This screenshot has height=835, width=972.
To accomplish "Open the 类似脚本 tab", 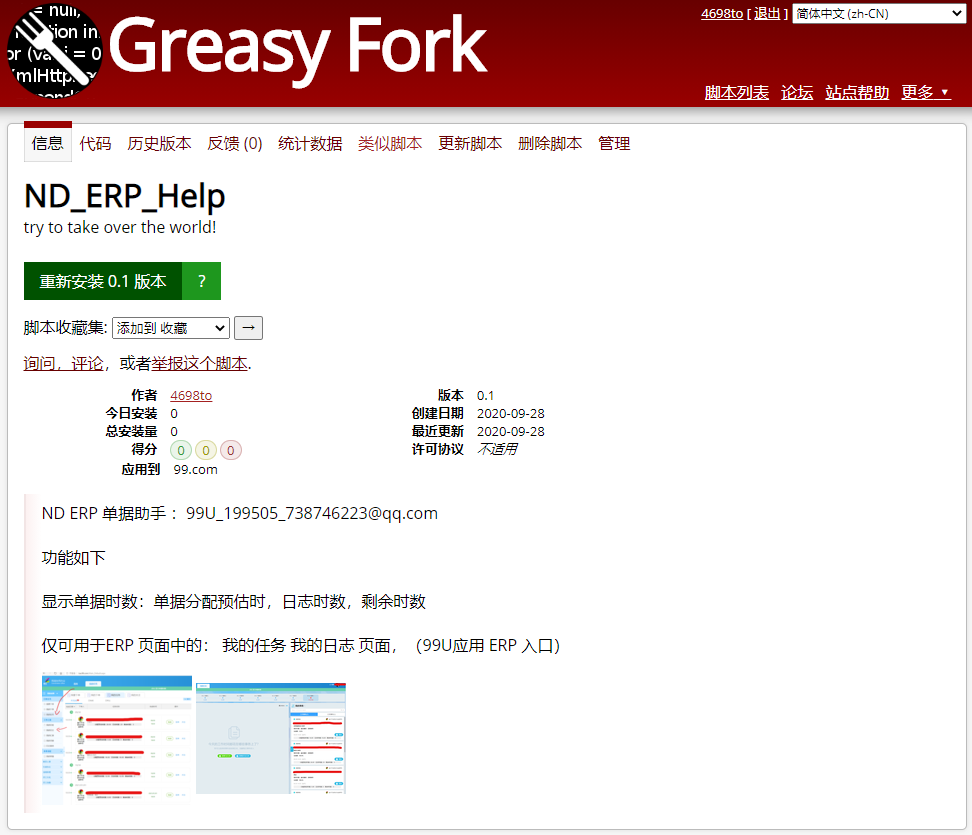I will (390, 144).
